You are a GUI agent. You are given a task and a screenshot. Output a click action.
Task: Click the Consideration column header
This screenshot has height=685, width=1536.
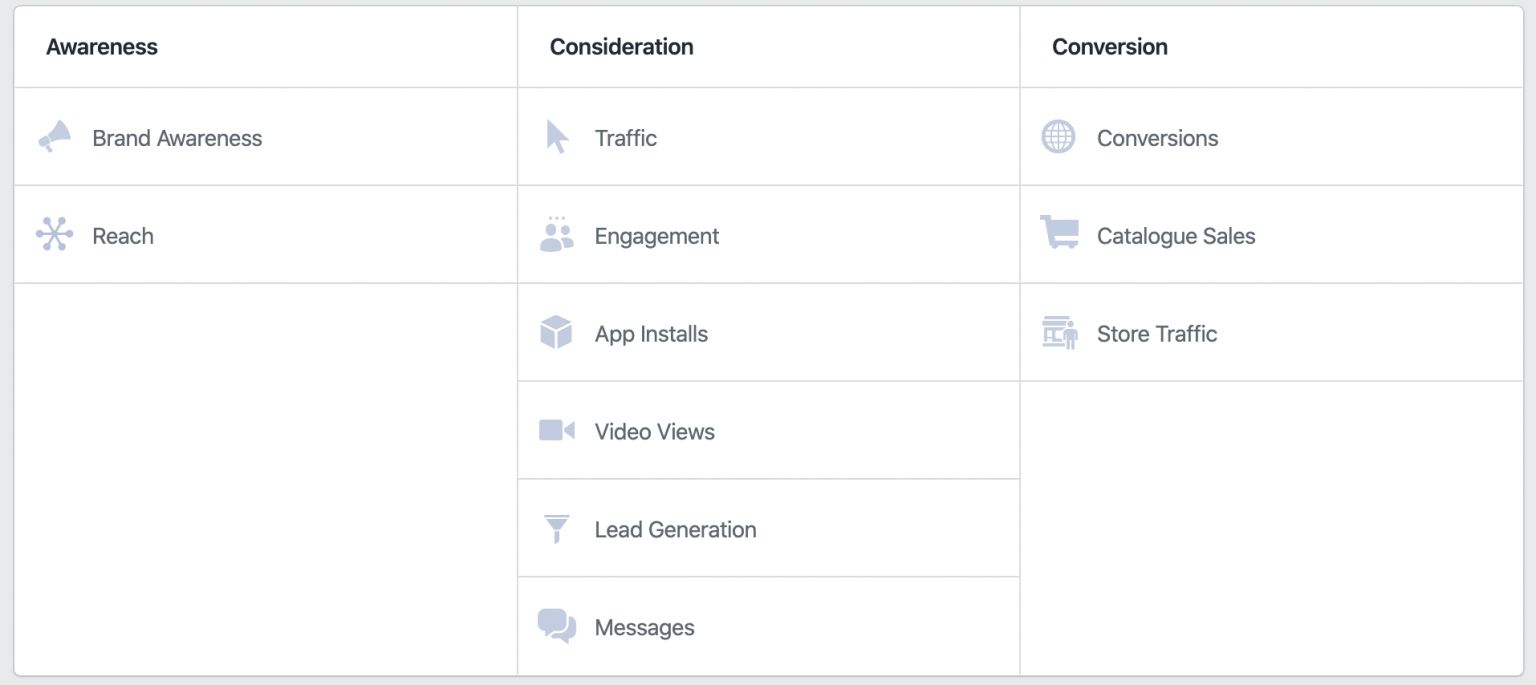coord(621,47)
